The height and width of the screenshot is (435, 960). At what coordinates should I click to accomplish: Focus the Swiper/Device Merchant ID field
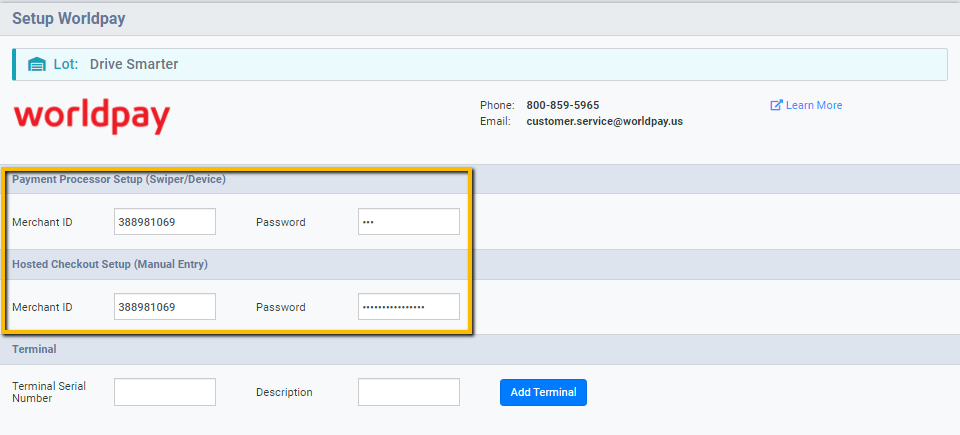click(165, 222)
